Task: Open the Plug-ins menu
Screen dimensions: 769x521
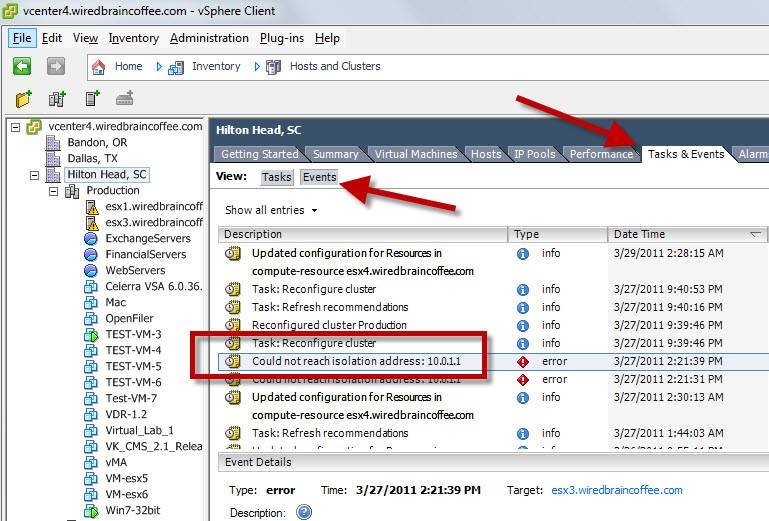Action: [282, 38]
